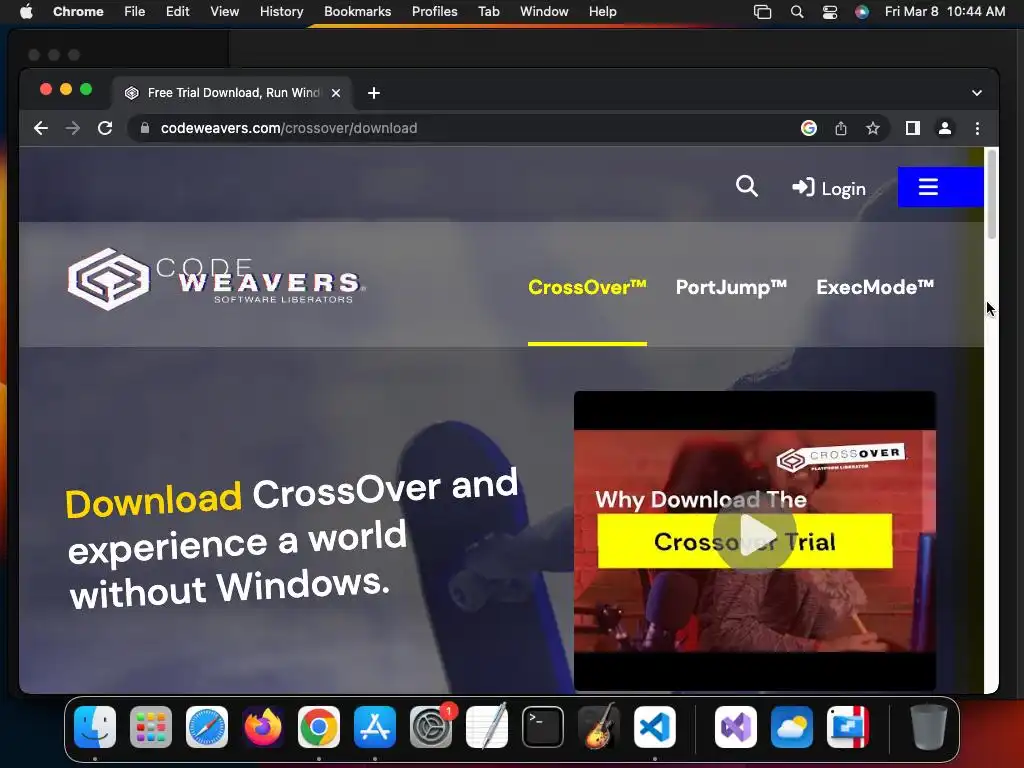Open the File menu
Image resolution: width=1024 pixels, height=768 pixels.
point(135,11)
